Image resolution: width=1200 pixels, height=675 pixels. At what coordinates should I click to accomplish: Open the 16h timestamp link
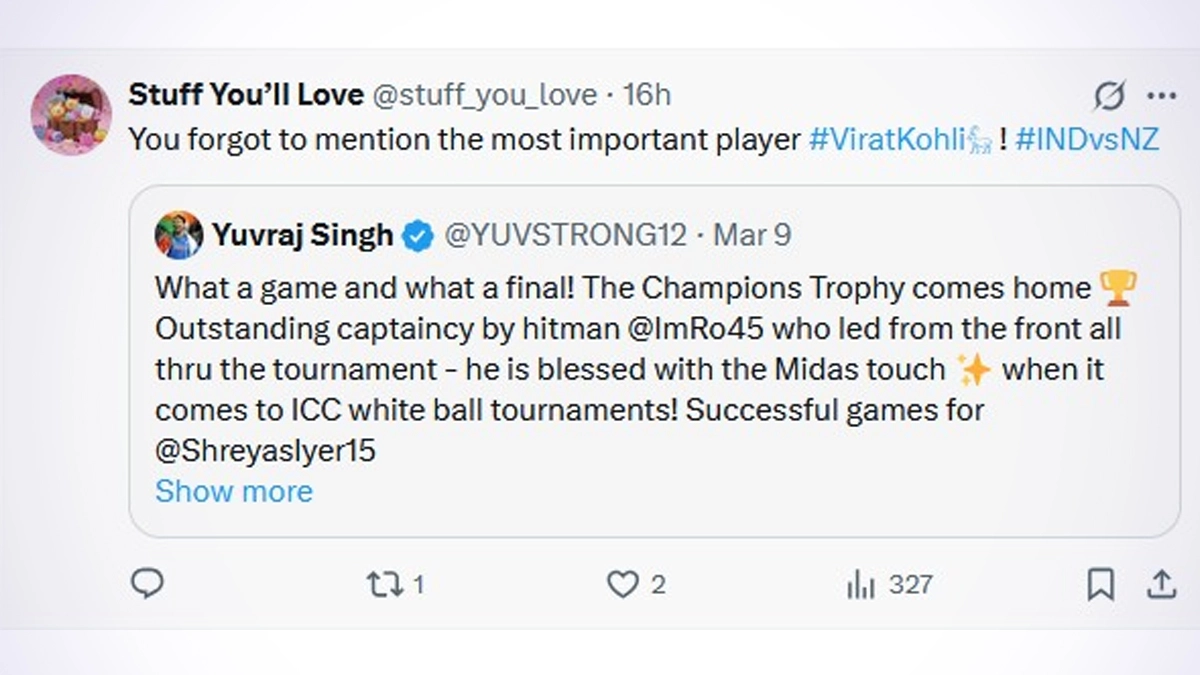pyautogui.click(x=647, y=95)
